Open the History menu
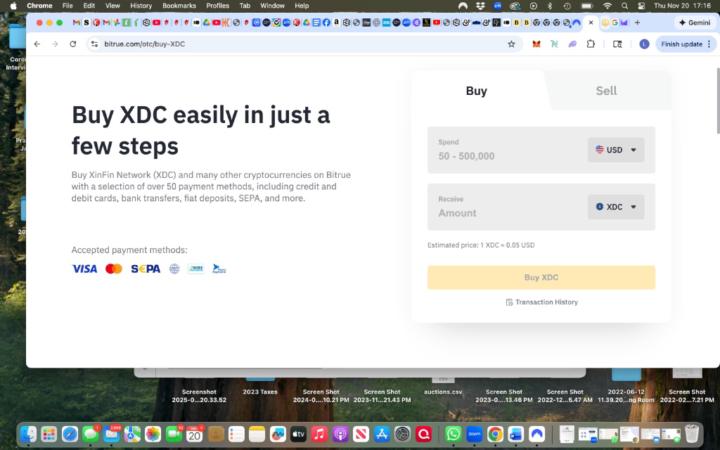Viewport: 720px width, 450px height. click(141, 6)
